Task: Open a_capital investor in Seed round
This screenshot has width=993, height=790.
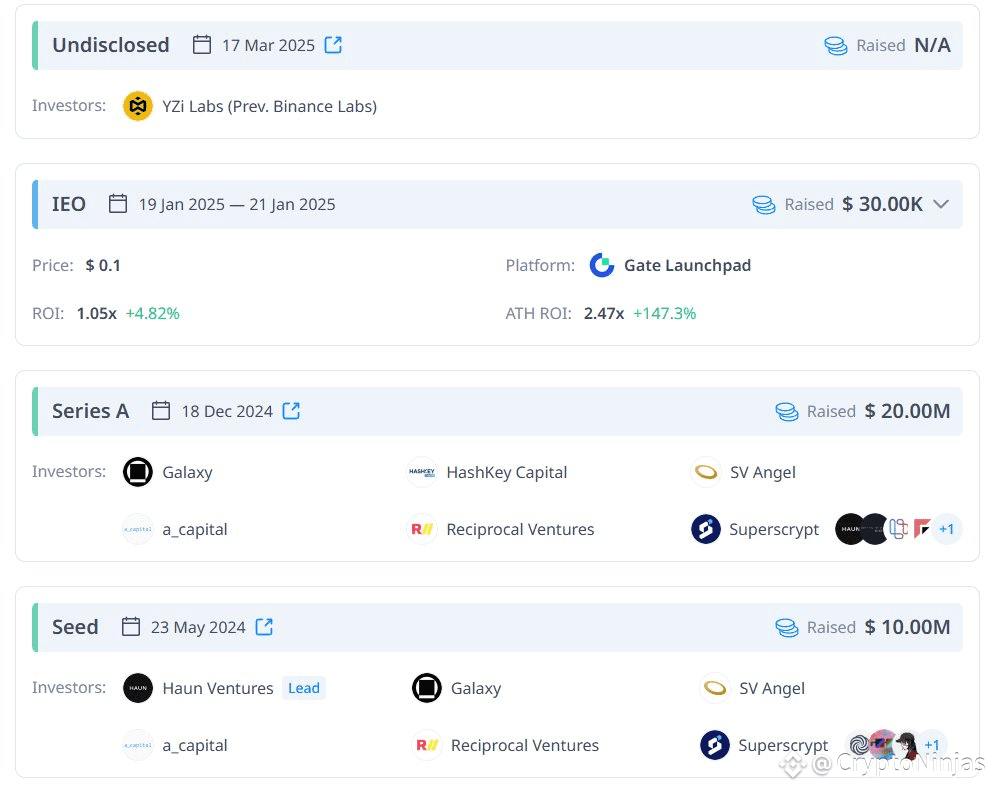Action: click(195, 746)
